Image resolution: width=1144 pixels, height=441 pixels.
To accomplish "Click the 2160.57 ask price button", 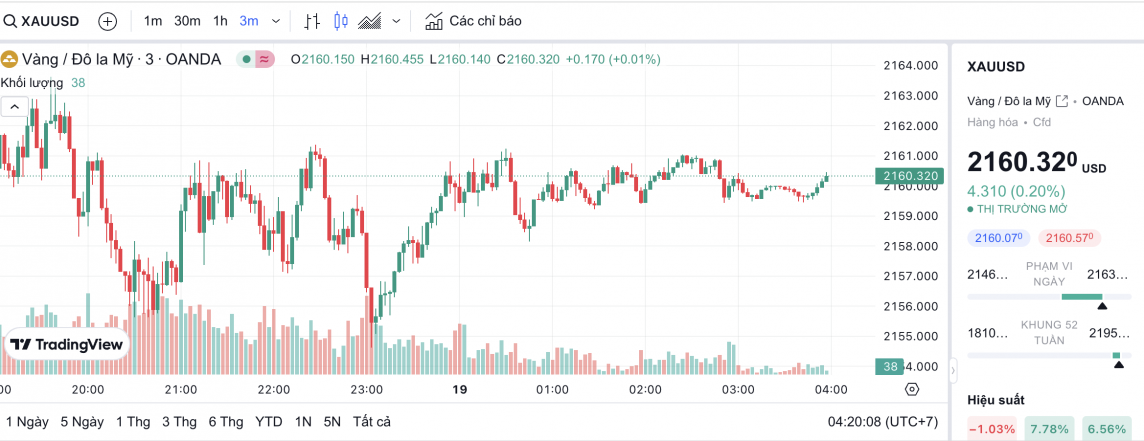I will pos(1070,238).
